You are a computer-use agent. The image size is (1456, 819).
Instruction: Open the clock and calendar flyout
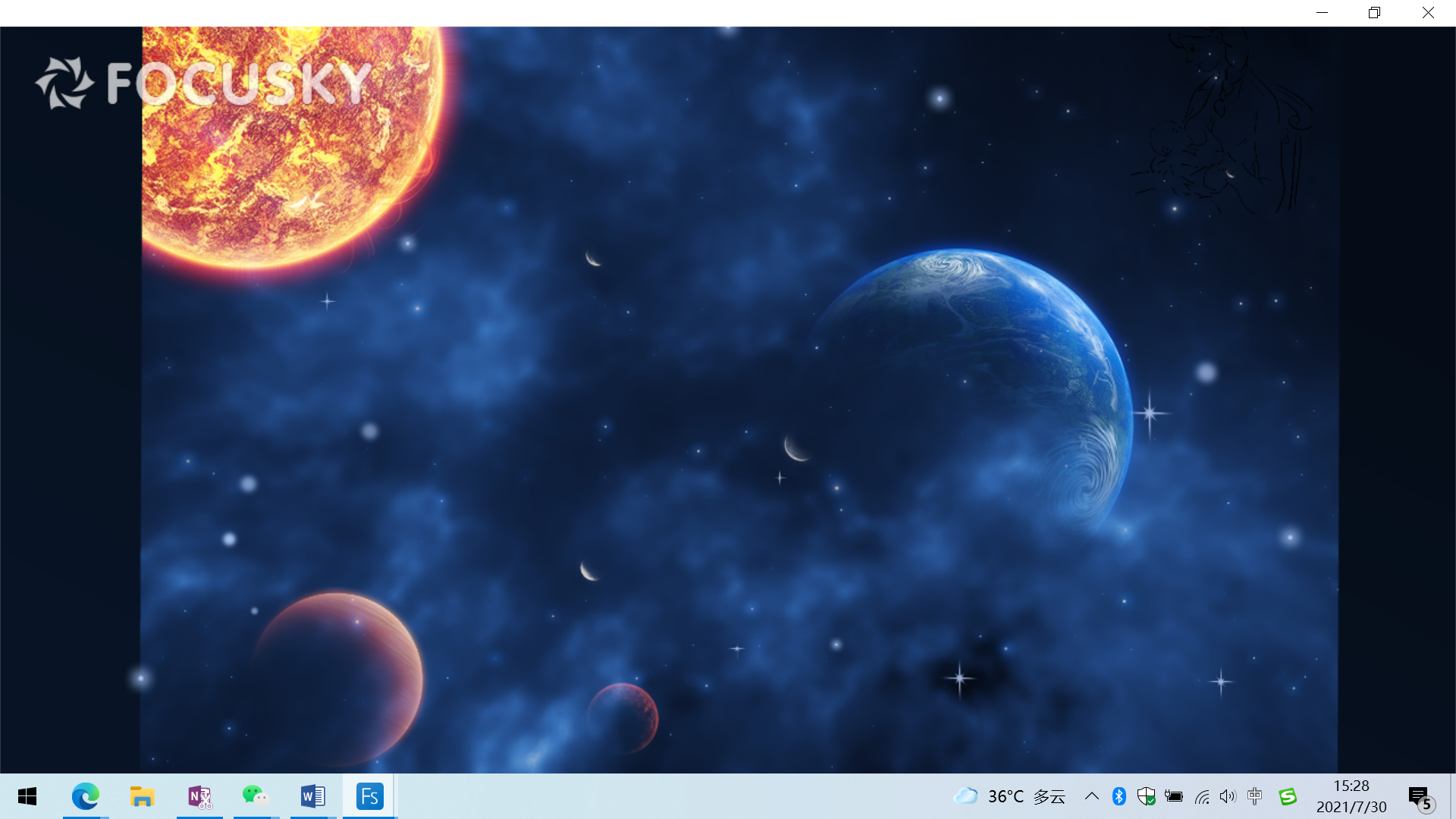click(1351, 796)
